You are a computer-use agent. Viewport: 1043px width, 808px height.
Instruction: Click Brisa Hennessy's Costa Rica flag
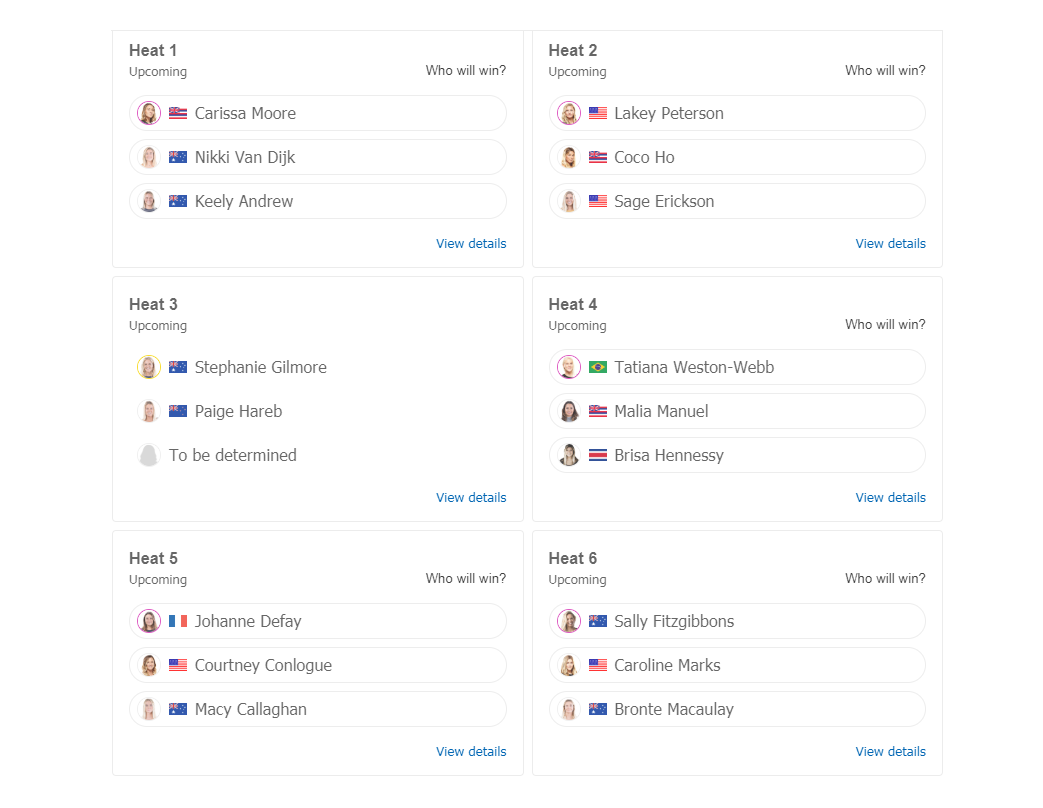(x=597, y=455)
